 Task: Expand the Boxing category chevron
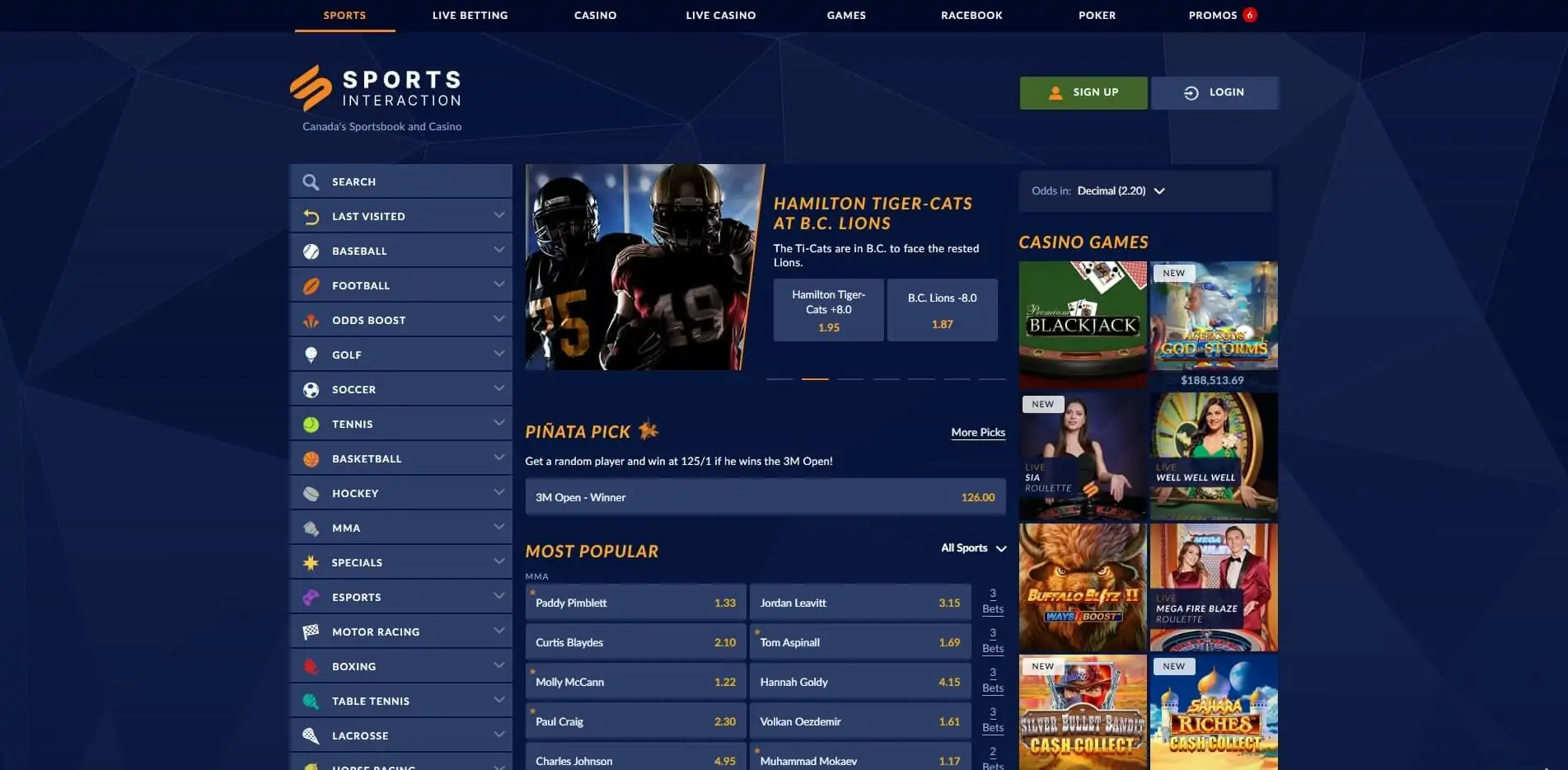[x=498, y=665]
